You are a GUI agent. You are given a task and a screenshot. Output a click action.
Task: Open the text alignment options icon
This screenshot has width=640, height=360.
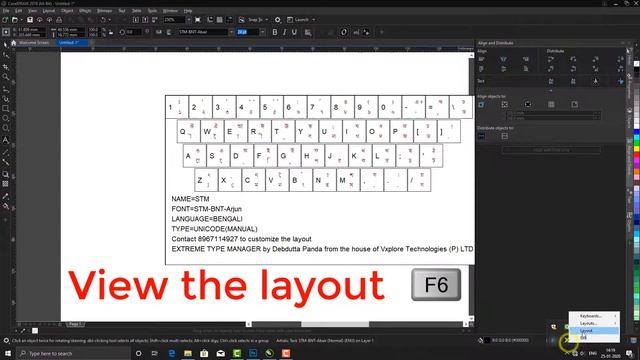308,32
